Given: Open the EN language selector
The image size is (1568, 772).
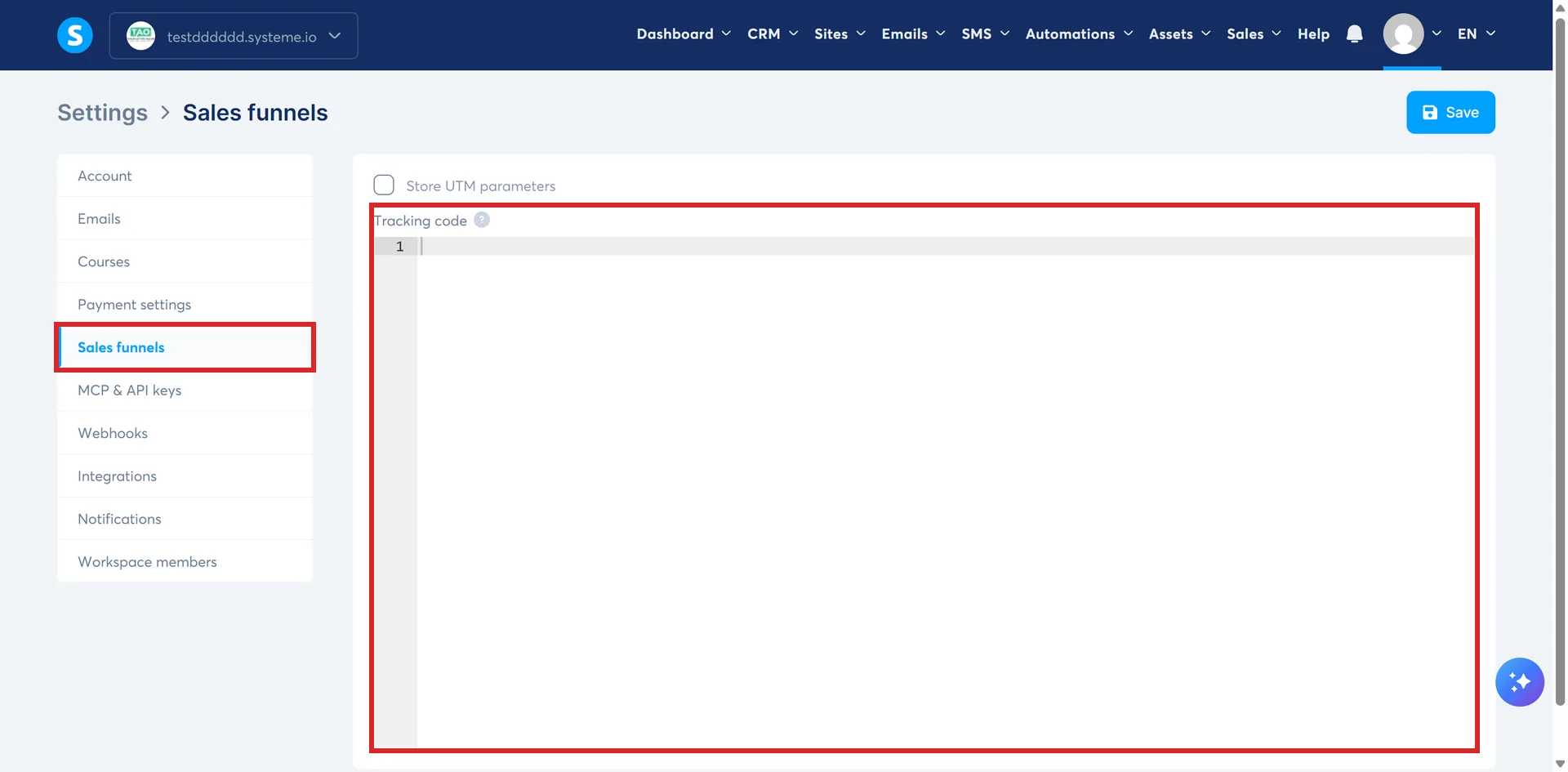Looking at the screenshot, I should point(1476,33).
